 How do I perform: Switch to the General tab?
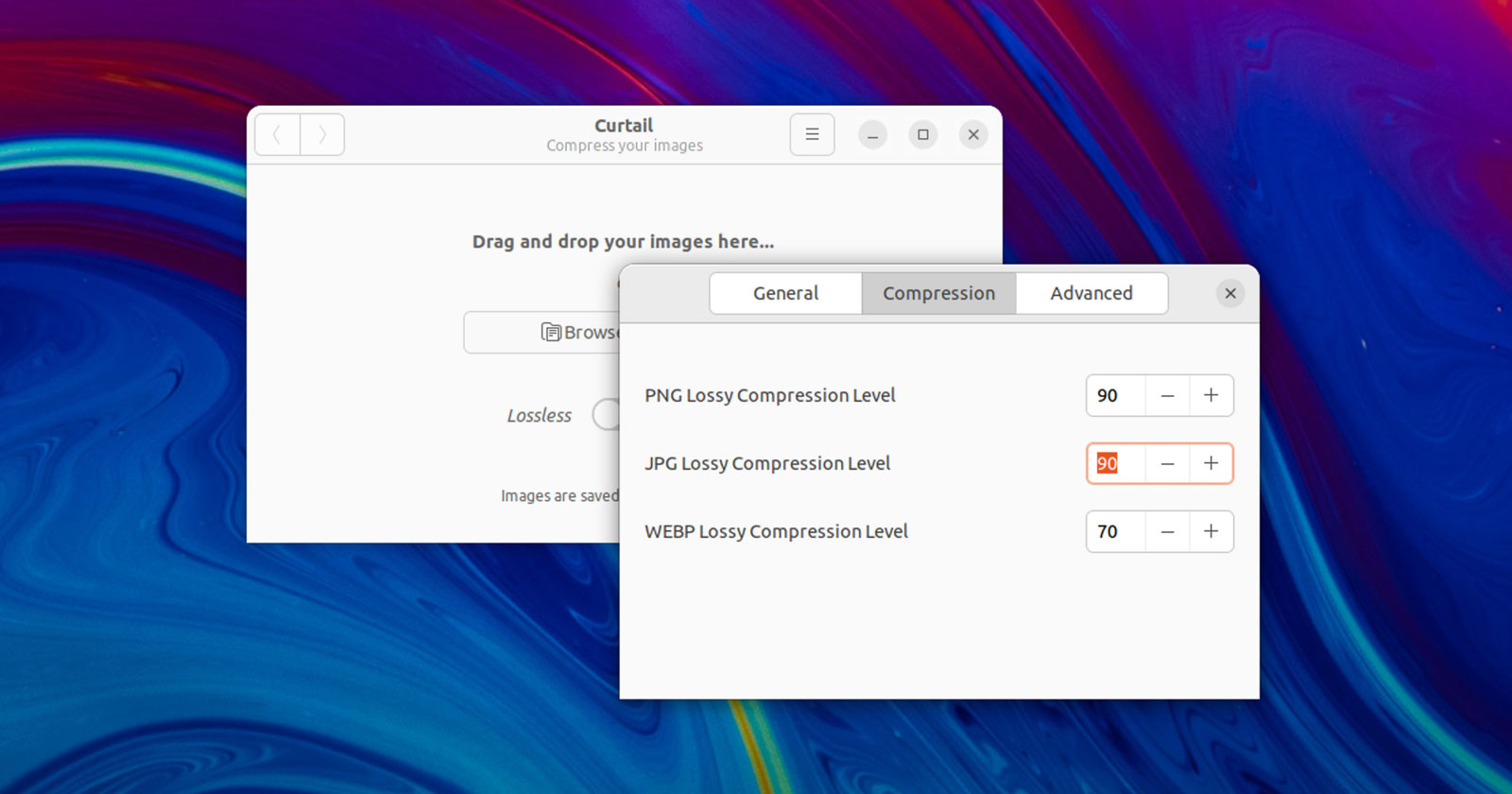786,293
